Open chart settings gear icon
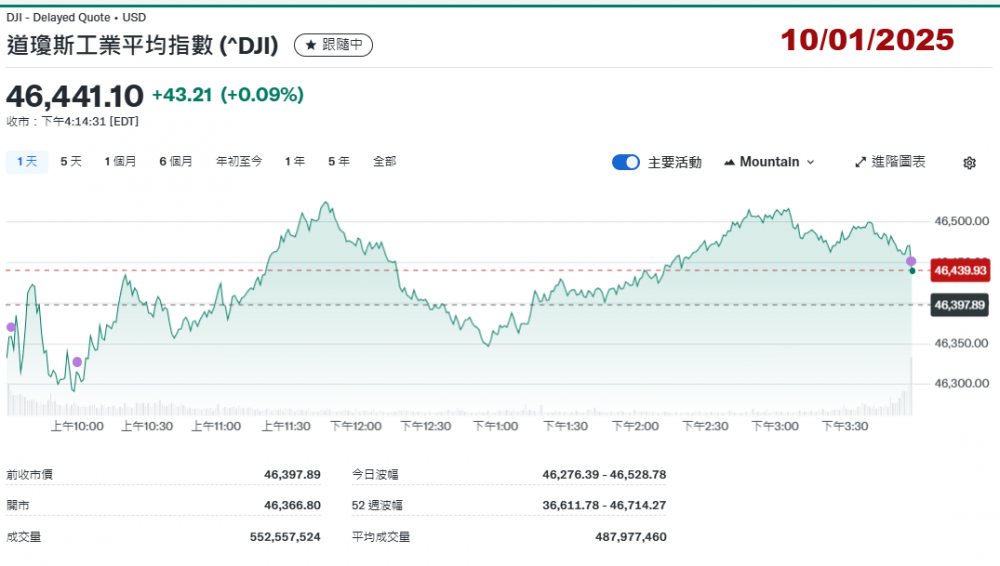 (x=968, y=163)
